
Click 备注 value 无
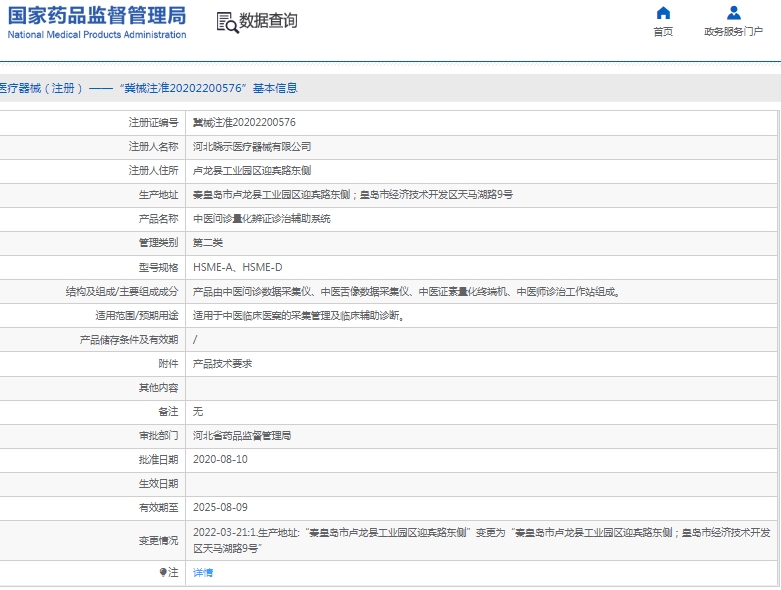198,411
